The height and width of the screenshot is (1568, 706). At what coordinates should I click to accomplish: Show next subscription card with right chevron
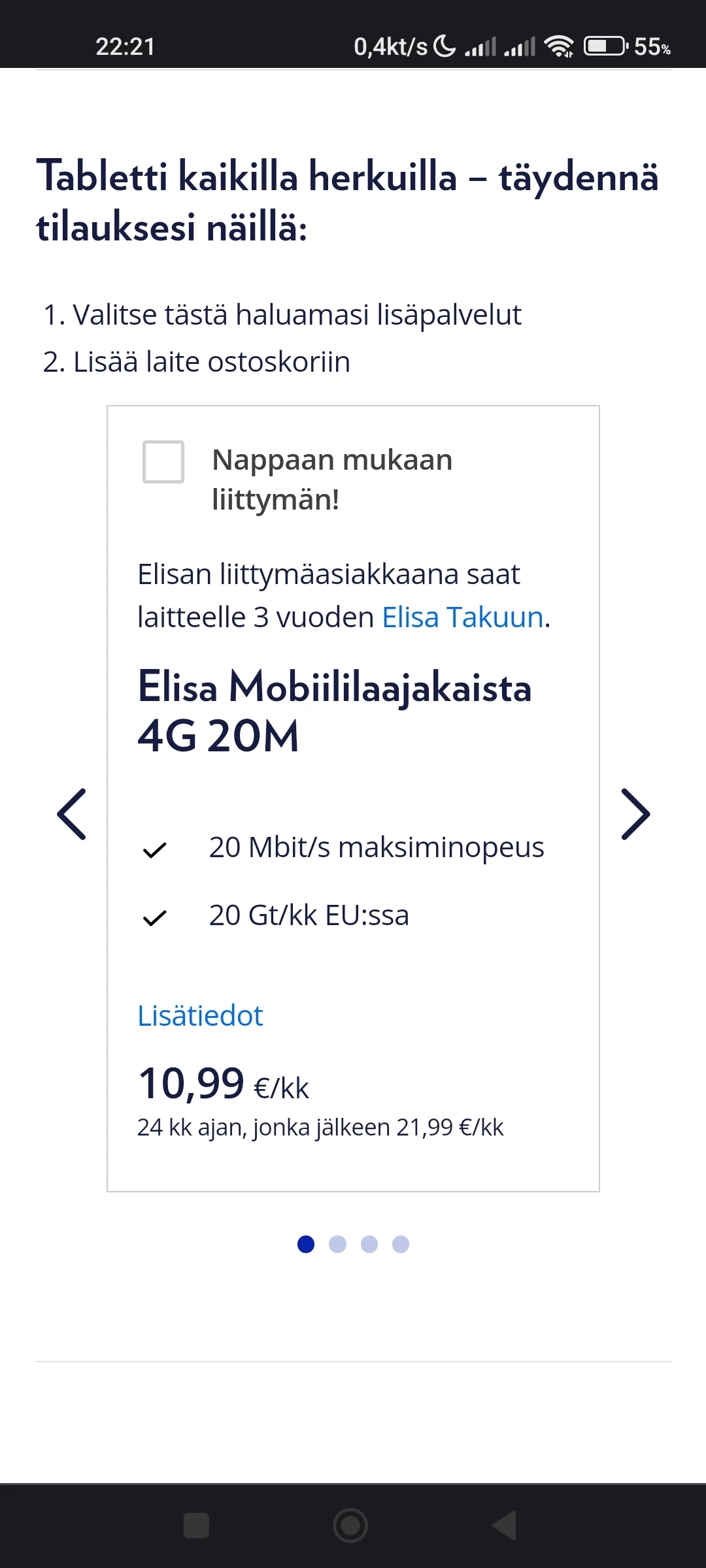point(635,814)
